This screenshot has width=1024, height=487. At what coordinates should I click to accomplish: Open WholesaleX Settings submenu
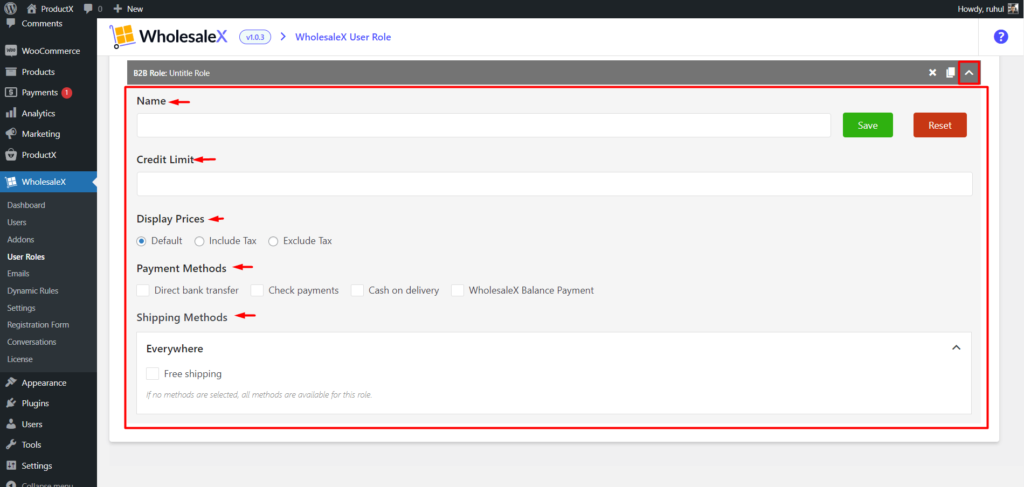22,307
